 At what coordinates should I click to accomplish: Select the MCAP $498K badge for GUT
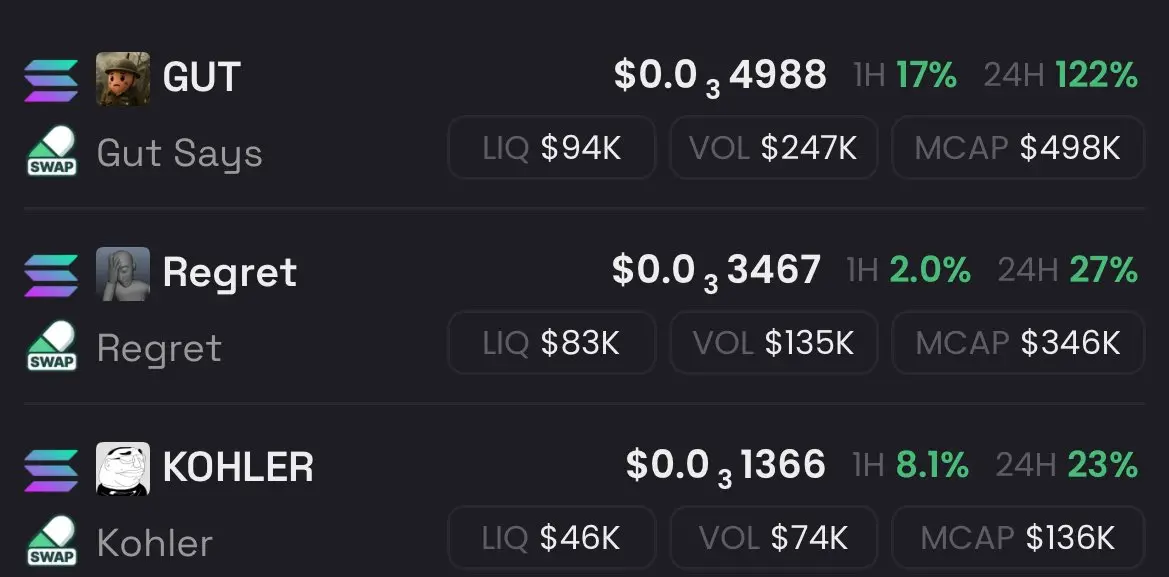[x=1018, y=148]
